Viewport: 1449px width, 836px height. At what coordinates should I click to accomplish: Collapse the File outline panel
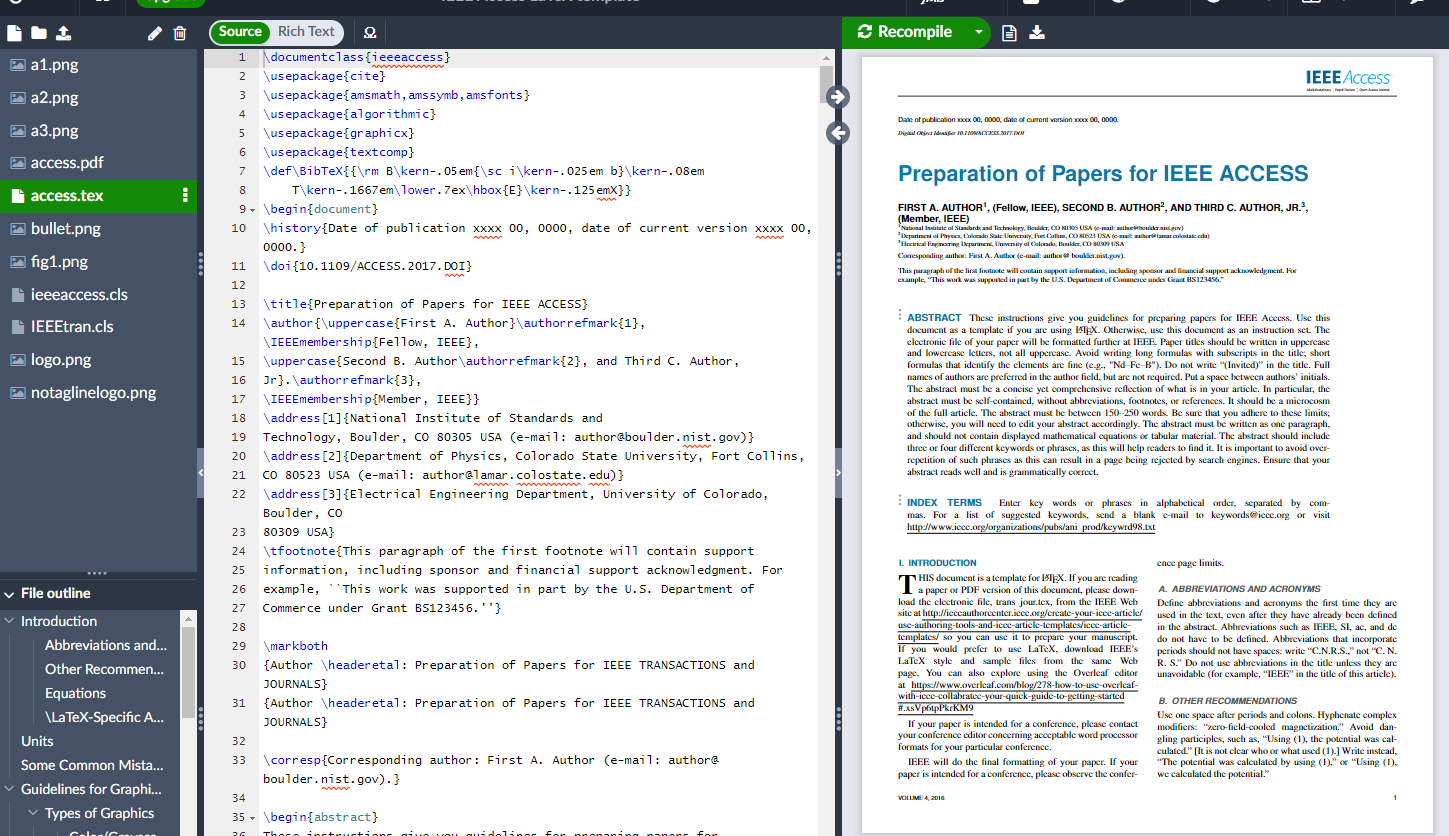point(9,593)
